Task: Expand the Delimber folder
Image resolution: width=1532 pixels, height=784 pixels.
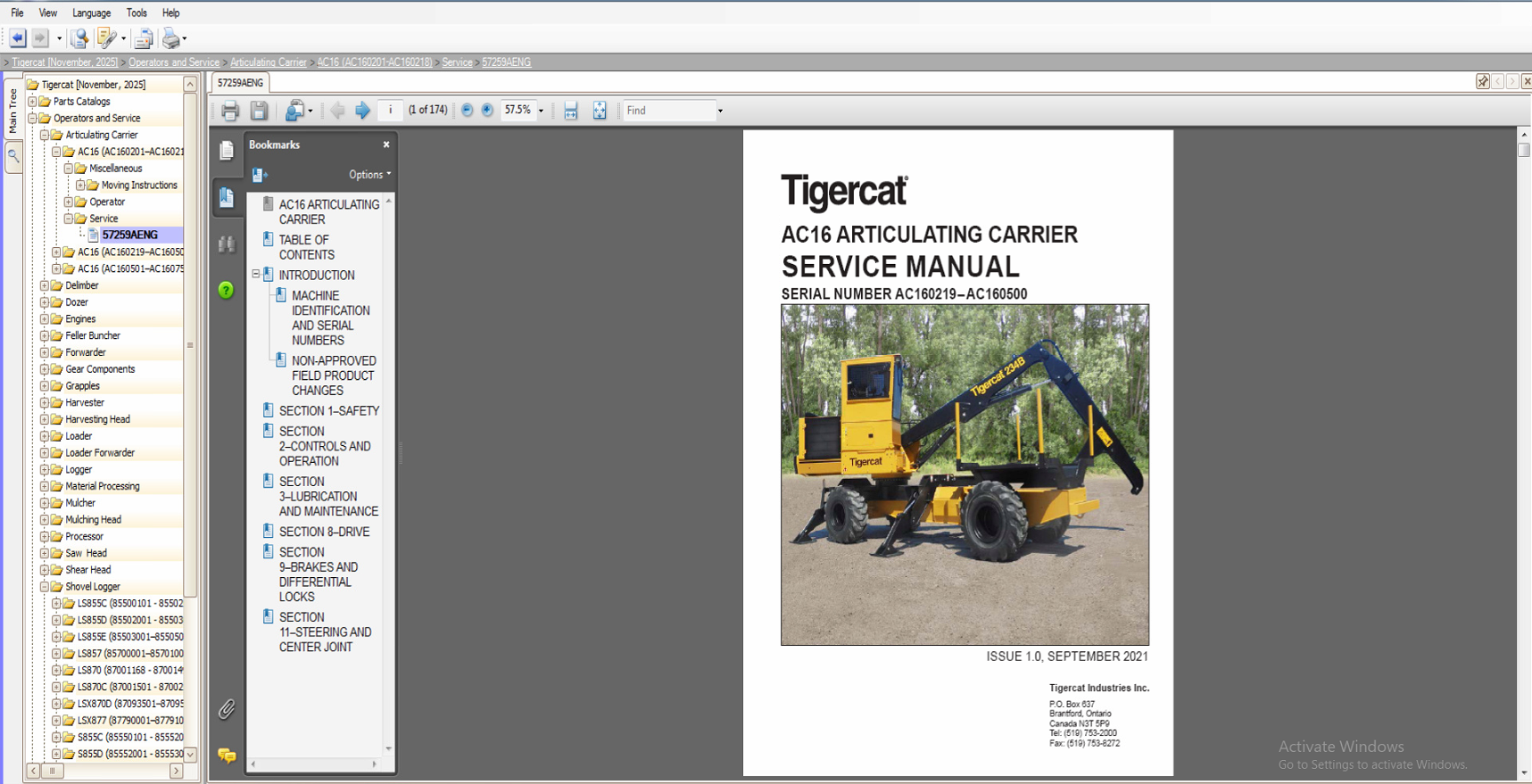Action: 44,285
